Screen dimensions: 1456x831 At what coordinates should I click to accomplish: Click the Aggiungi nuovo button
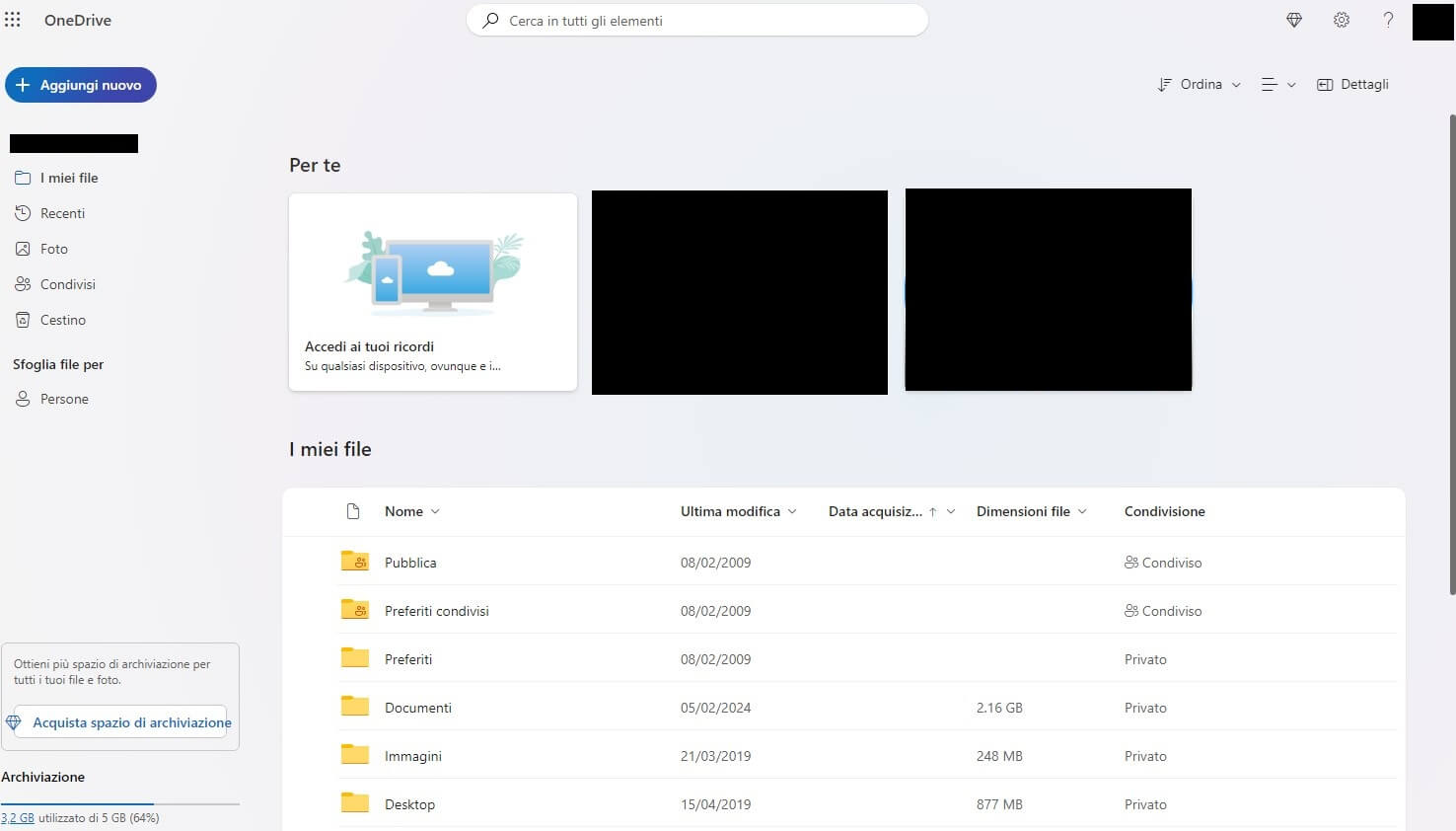tap(80, 85)
